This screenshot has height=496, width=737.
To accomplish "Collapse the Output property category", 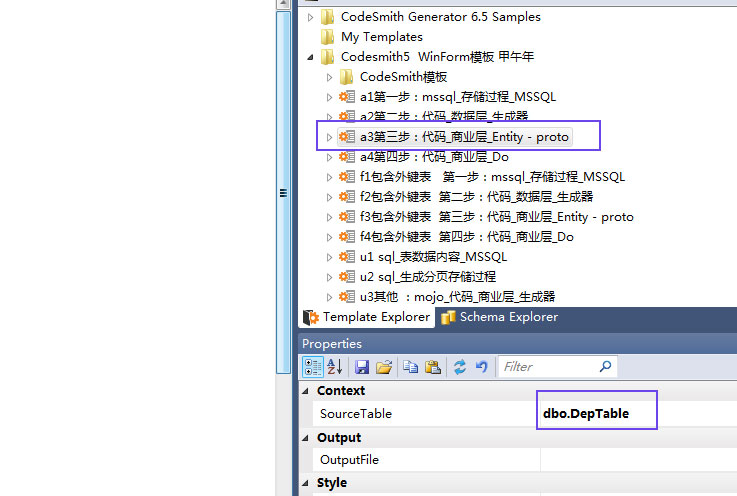I will (x=306, y=438).
